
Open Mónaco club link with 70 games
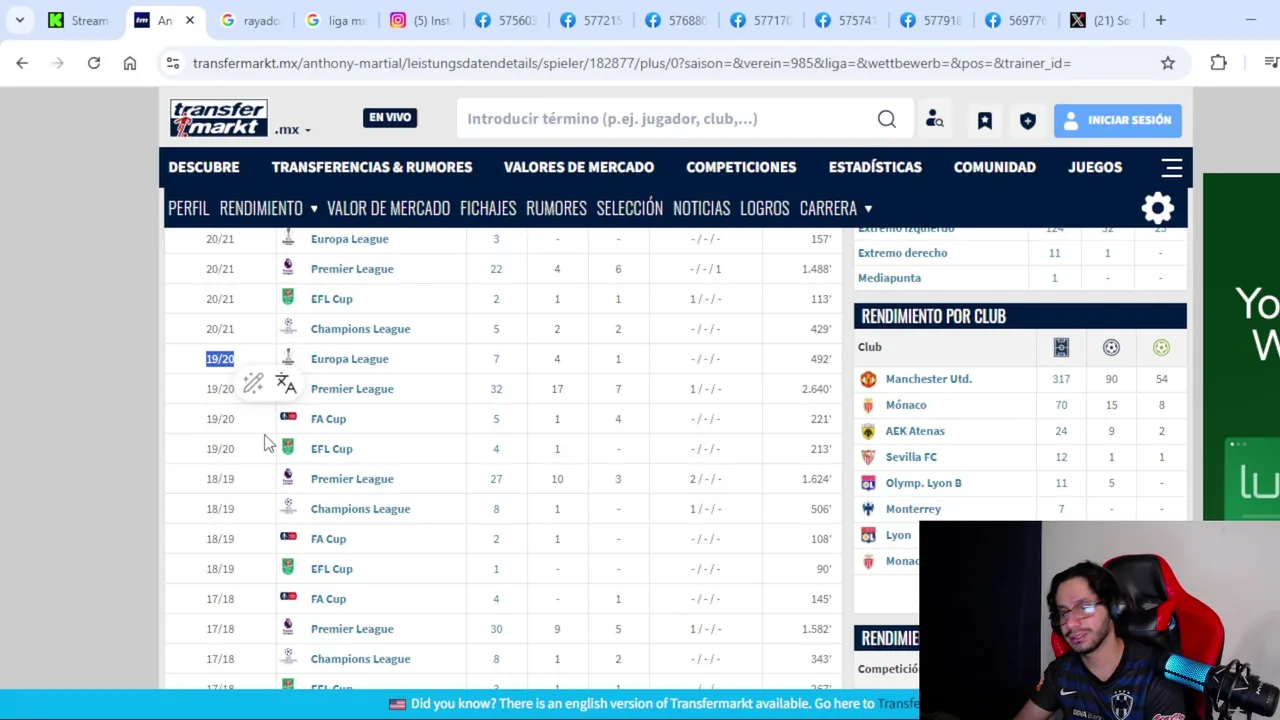pos(906,405)
